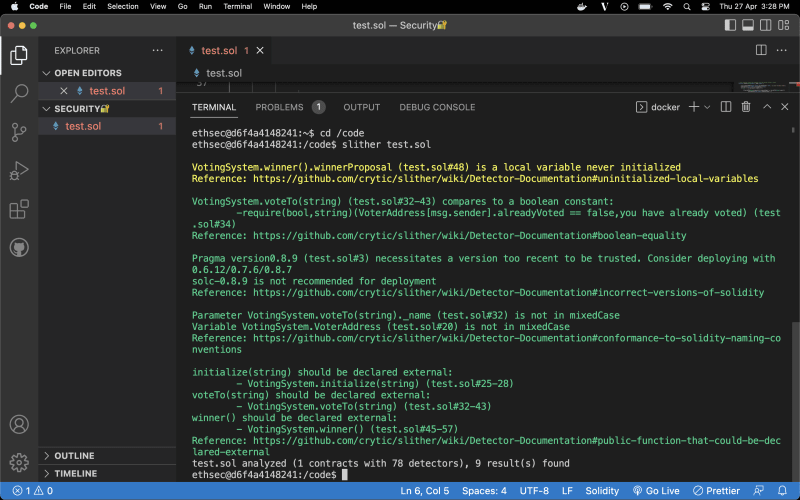Open feedback icon in status bar
The width and height of the screenshot is (800, 500).
[x=759, y=491]
